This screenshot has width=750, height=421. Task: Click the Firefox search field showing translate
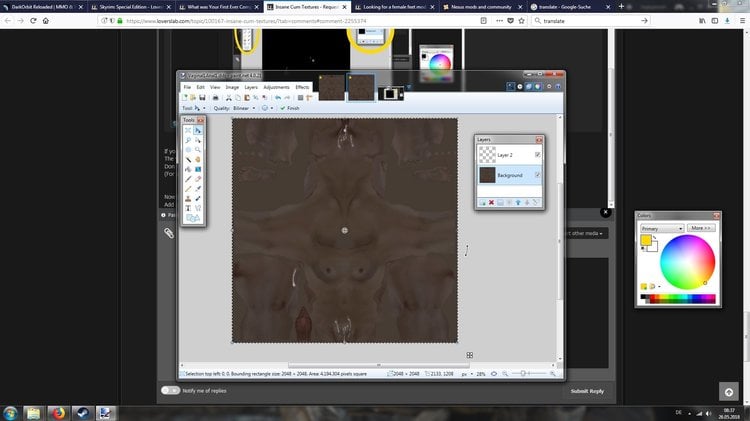tap(591, 21)
